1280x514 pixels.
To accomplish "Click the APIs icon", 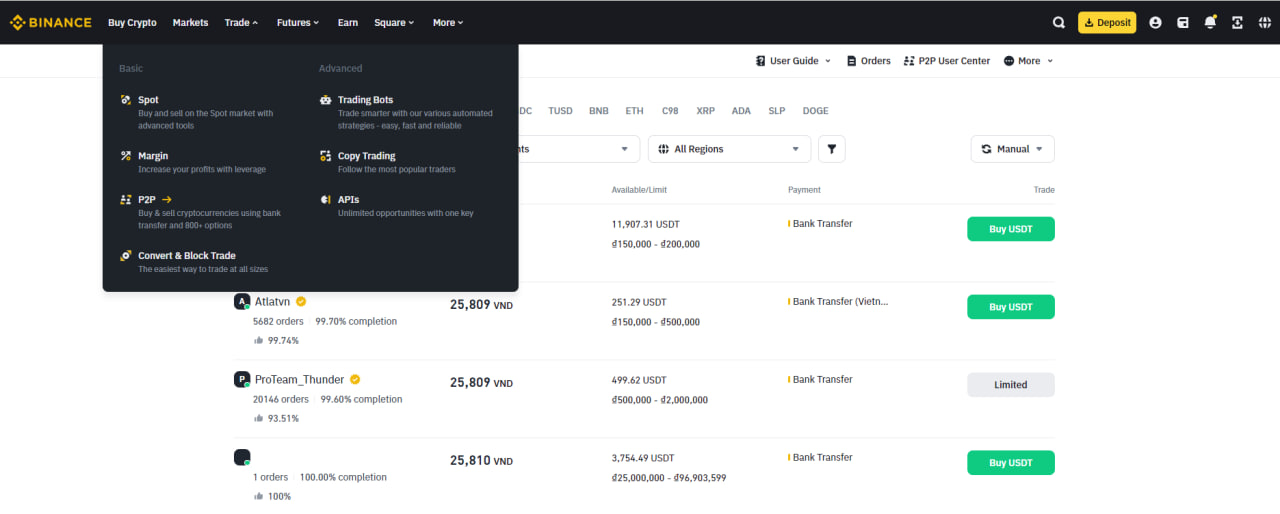I will click(325, 200).
